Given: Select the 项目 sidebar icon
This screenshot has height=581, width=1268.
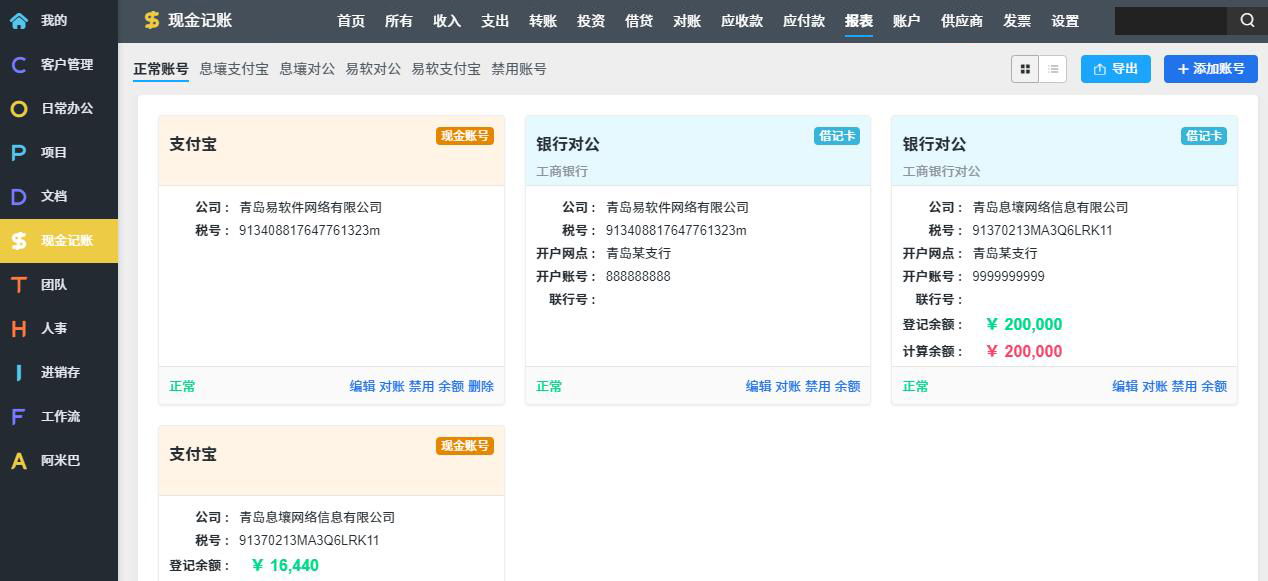Looking at the screenshot, I should click(19, 153).
